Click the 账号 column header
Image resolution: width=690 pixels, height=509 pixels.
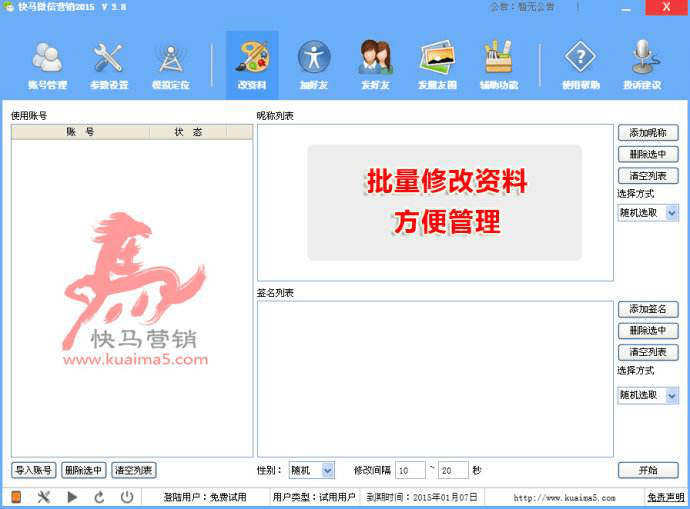point(81,132)
